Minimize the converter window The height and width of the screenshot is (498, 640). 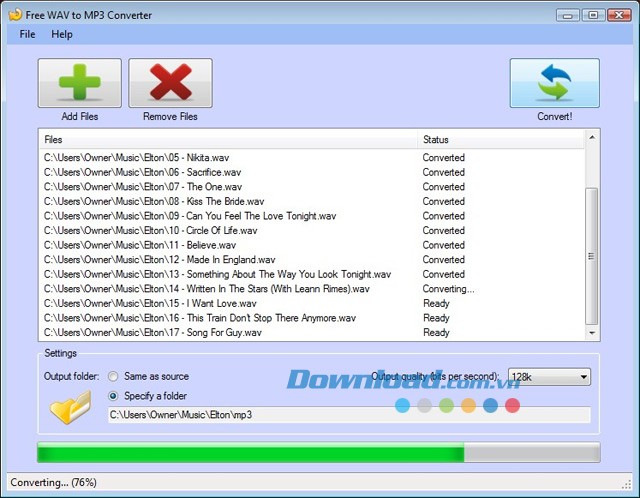tap(567, 16)
